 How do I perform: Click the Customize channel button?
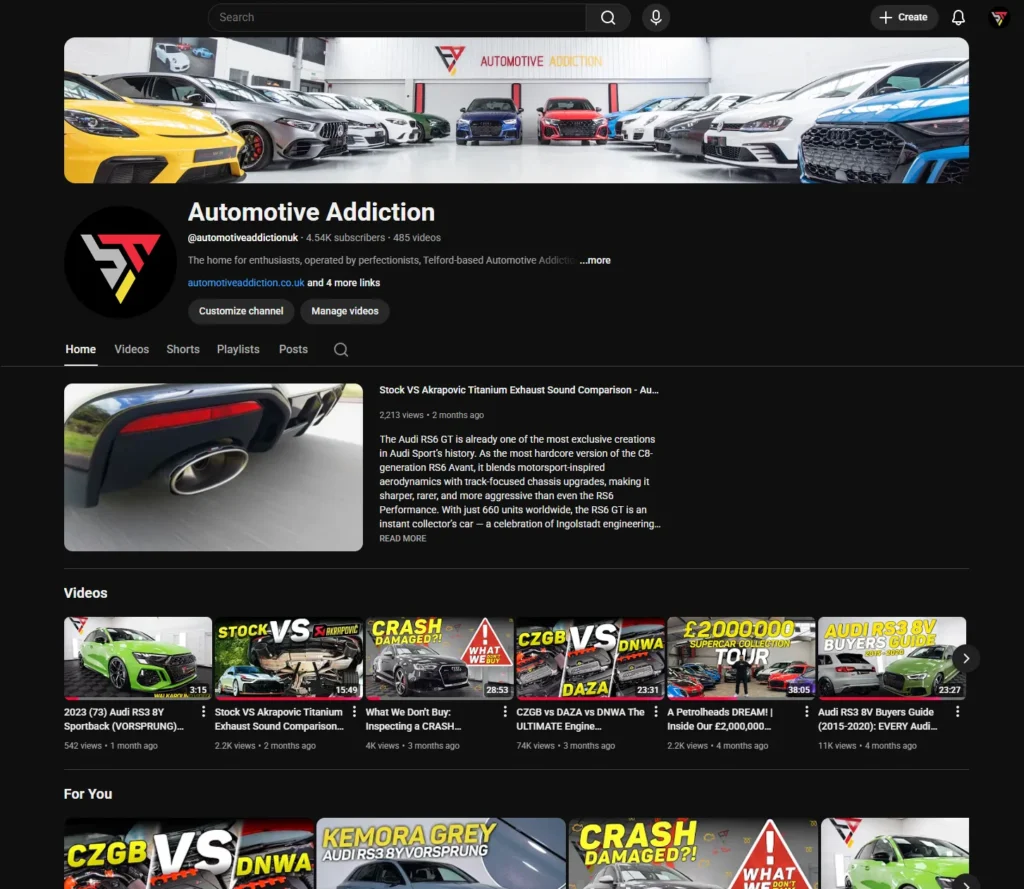pyautogui.click(x=241, y=311)
